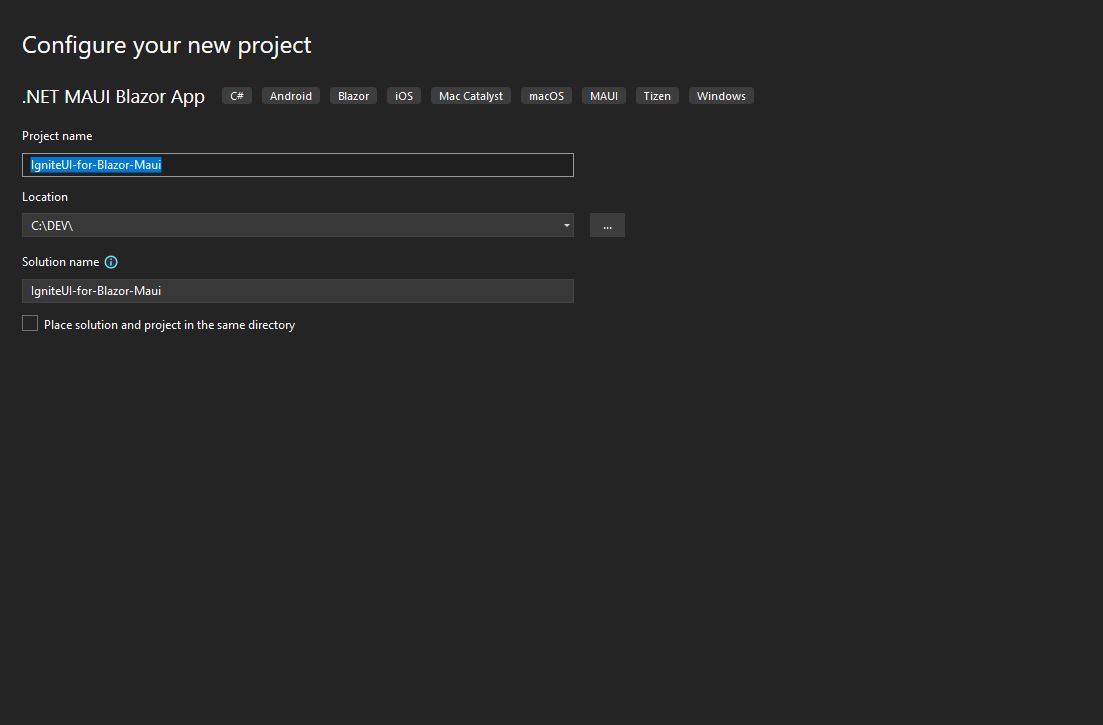The image size is (1103, 725).
Task: Click inside the C:\DEV\ location path field
Action: pos(290,225)
